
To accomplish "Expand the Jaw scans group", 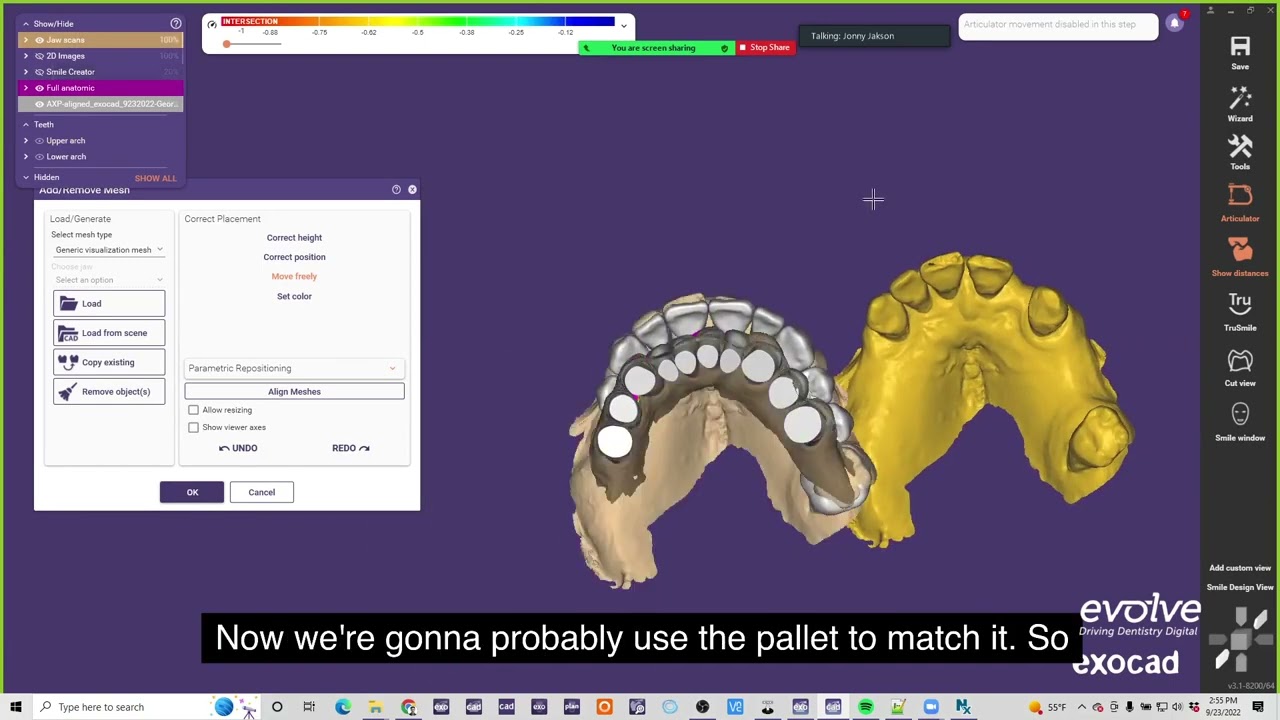I will coord(26,40).
